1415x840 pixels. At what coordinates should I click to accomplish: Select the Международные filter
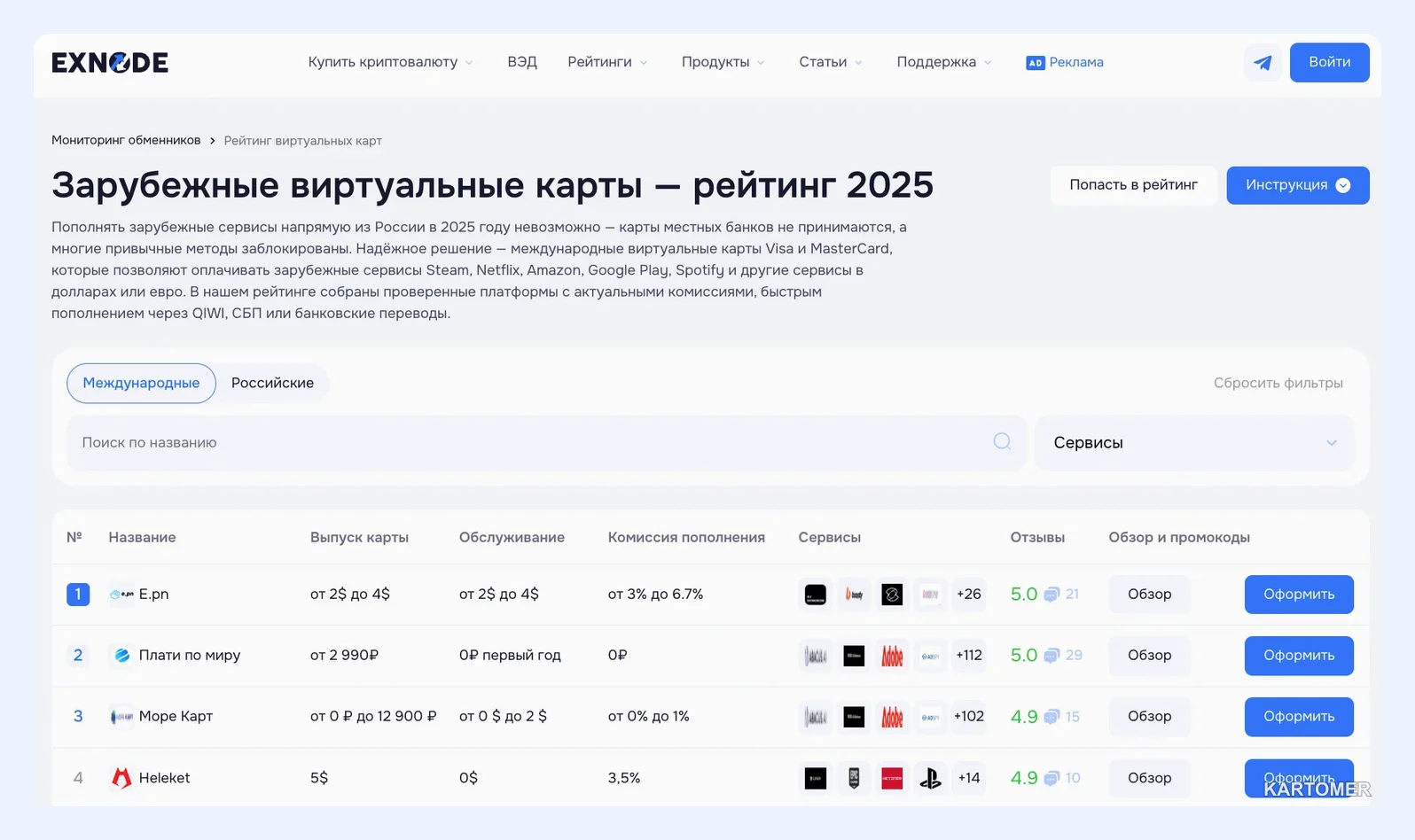click(141, 383)
